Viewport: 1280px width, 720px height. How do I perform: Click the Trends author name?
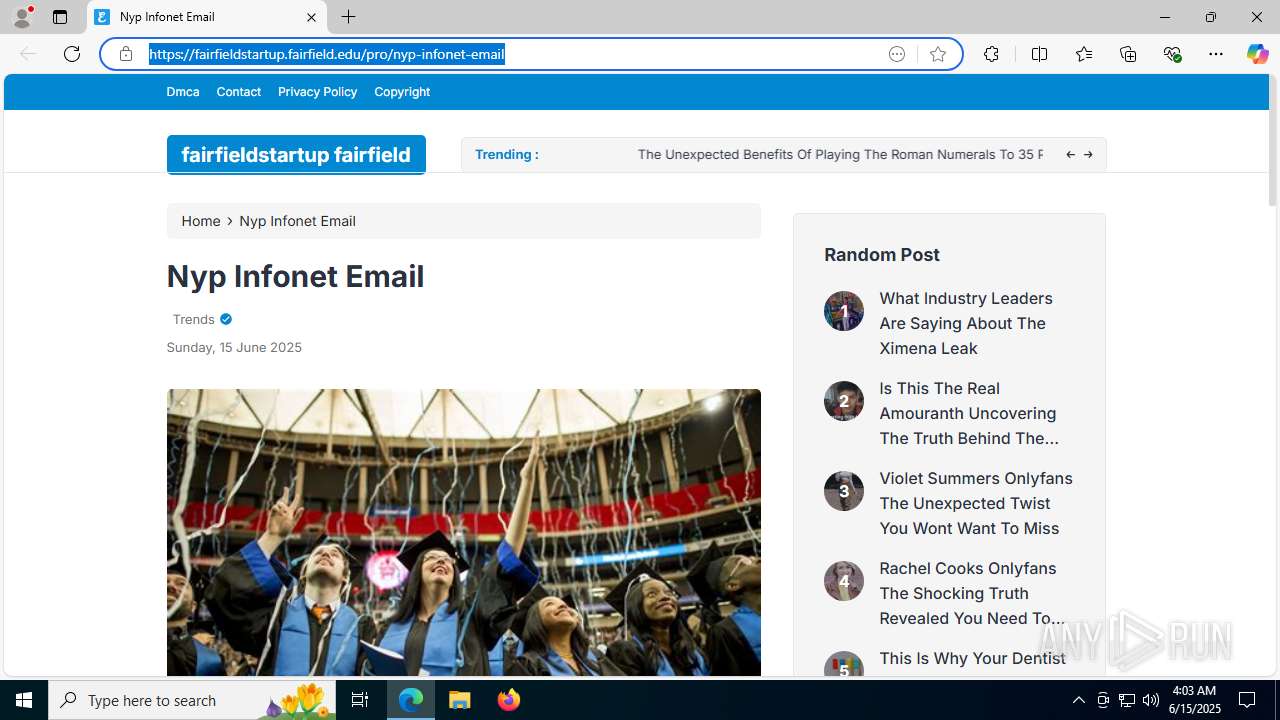(x=193, y=319)
